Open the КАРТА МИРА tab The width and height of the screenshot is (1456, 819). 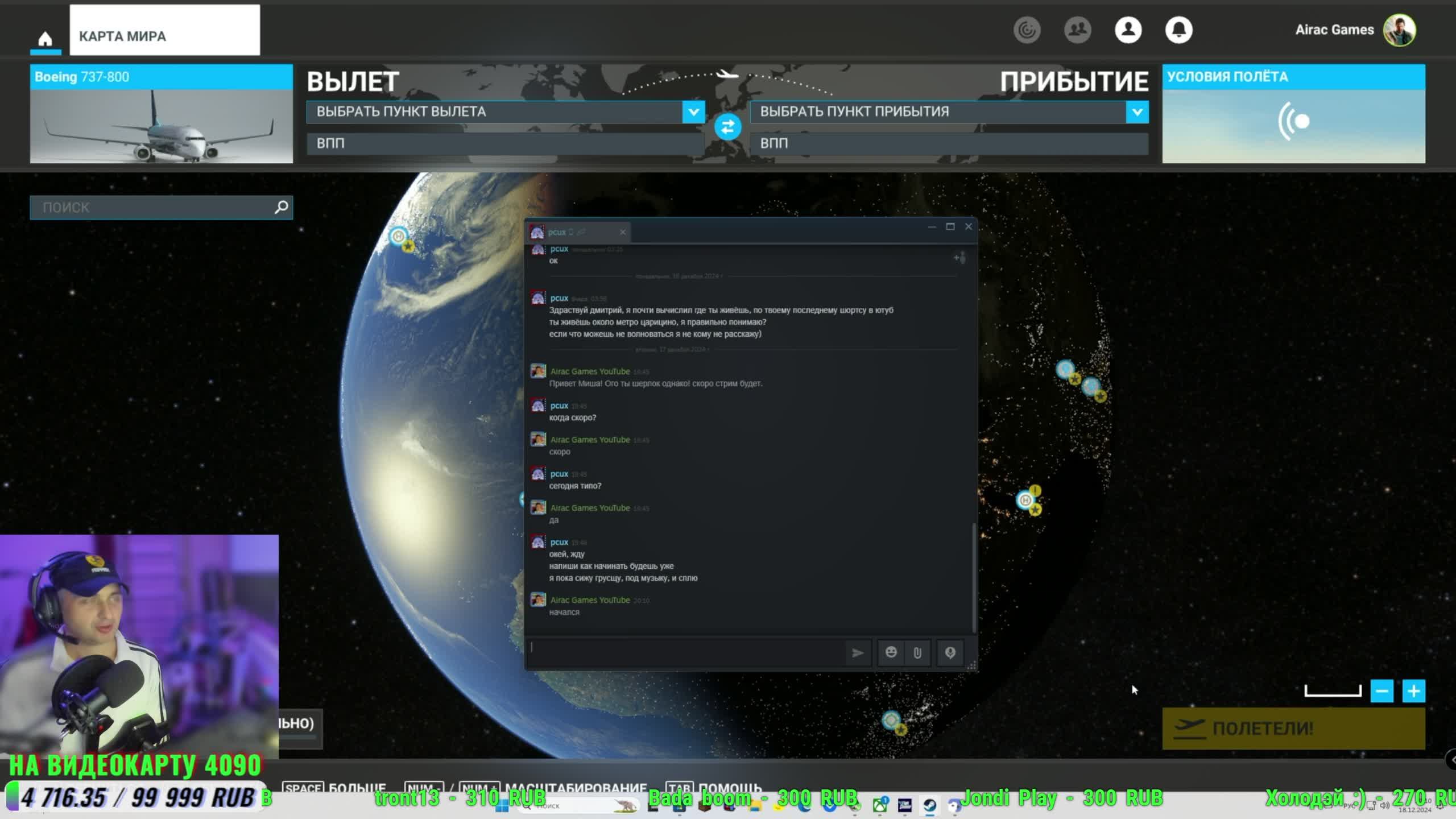[165, 30]
